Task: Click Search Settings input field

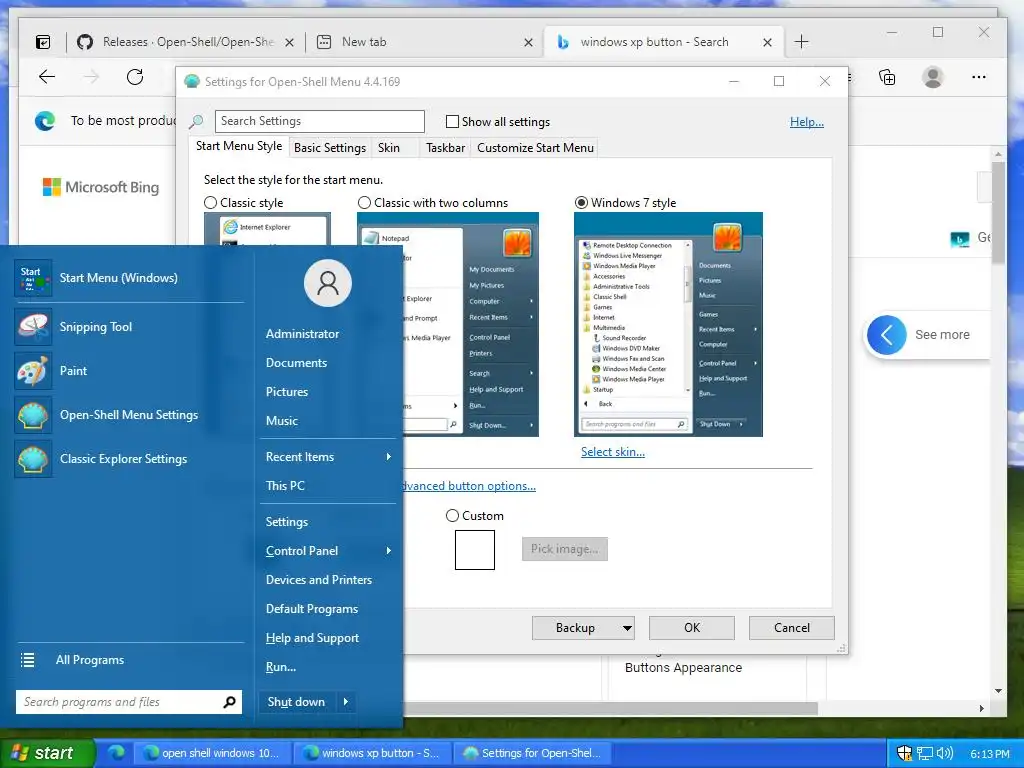Action: click(x=319, y=121)
